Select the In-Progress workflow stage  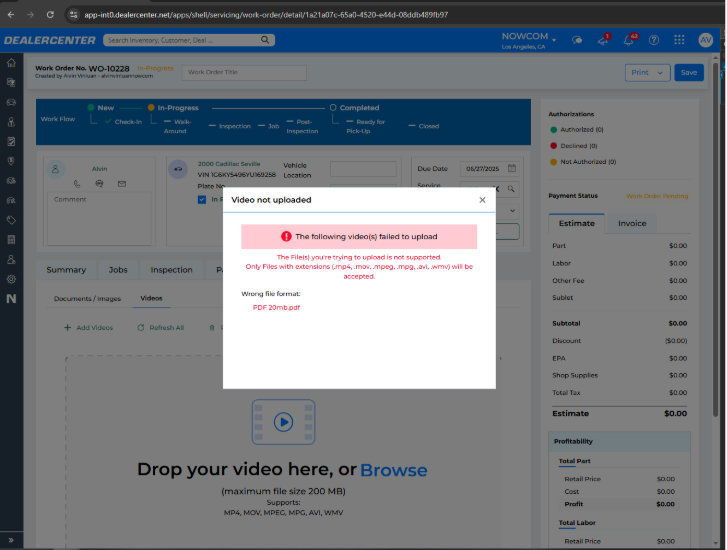173,108
